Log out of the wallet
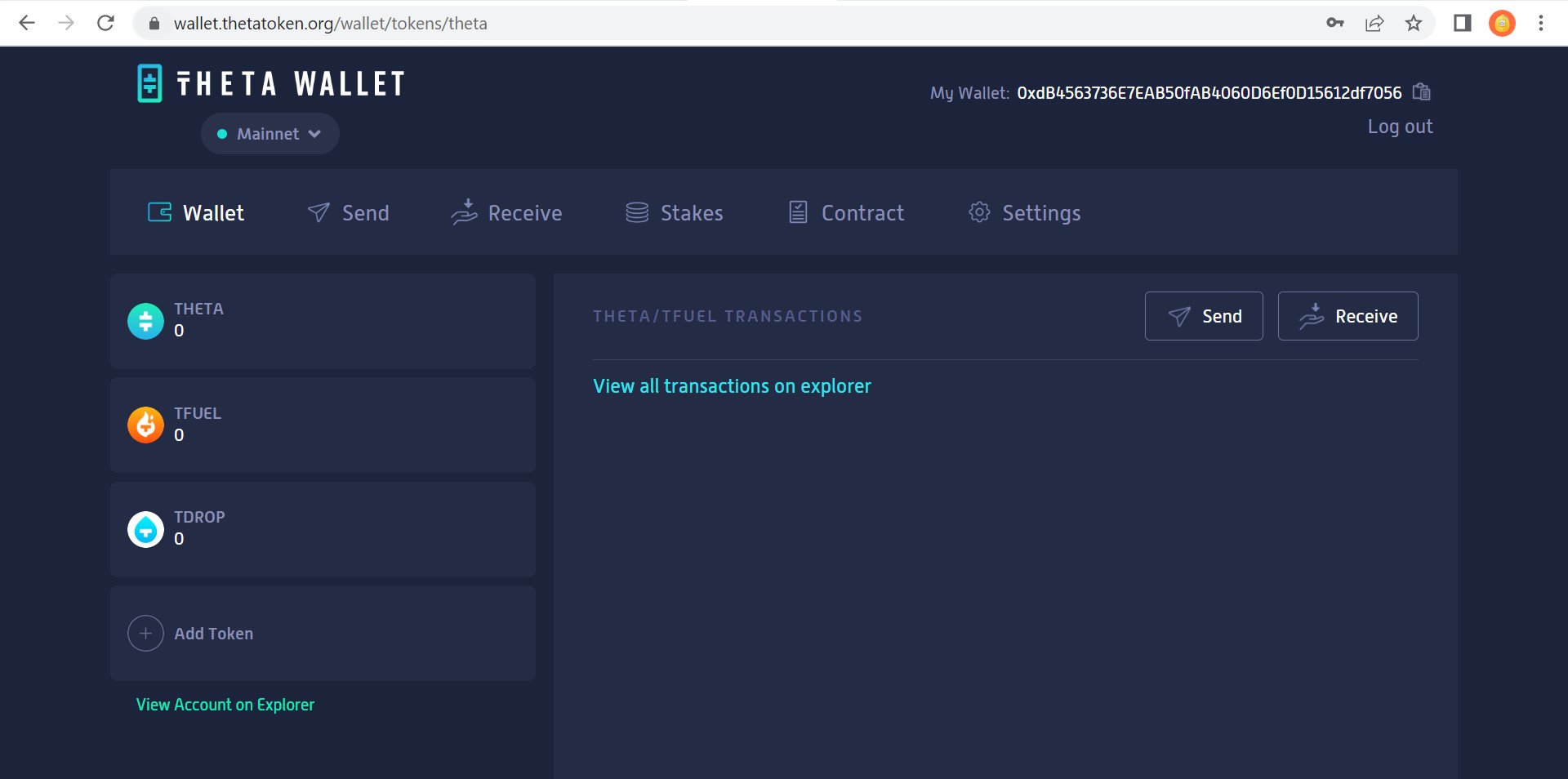This screenshot has width=1568, height=779. [x=1400, y=127]
